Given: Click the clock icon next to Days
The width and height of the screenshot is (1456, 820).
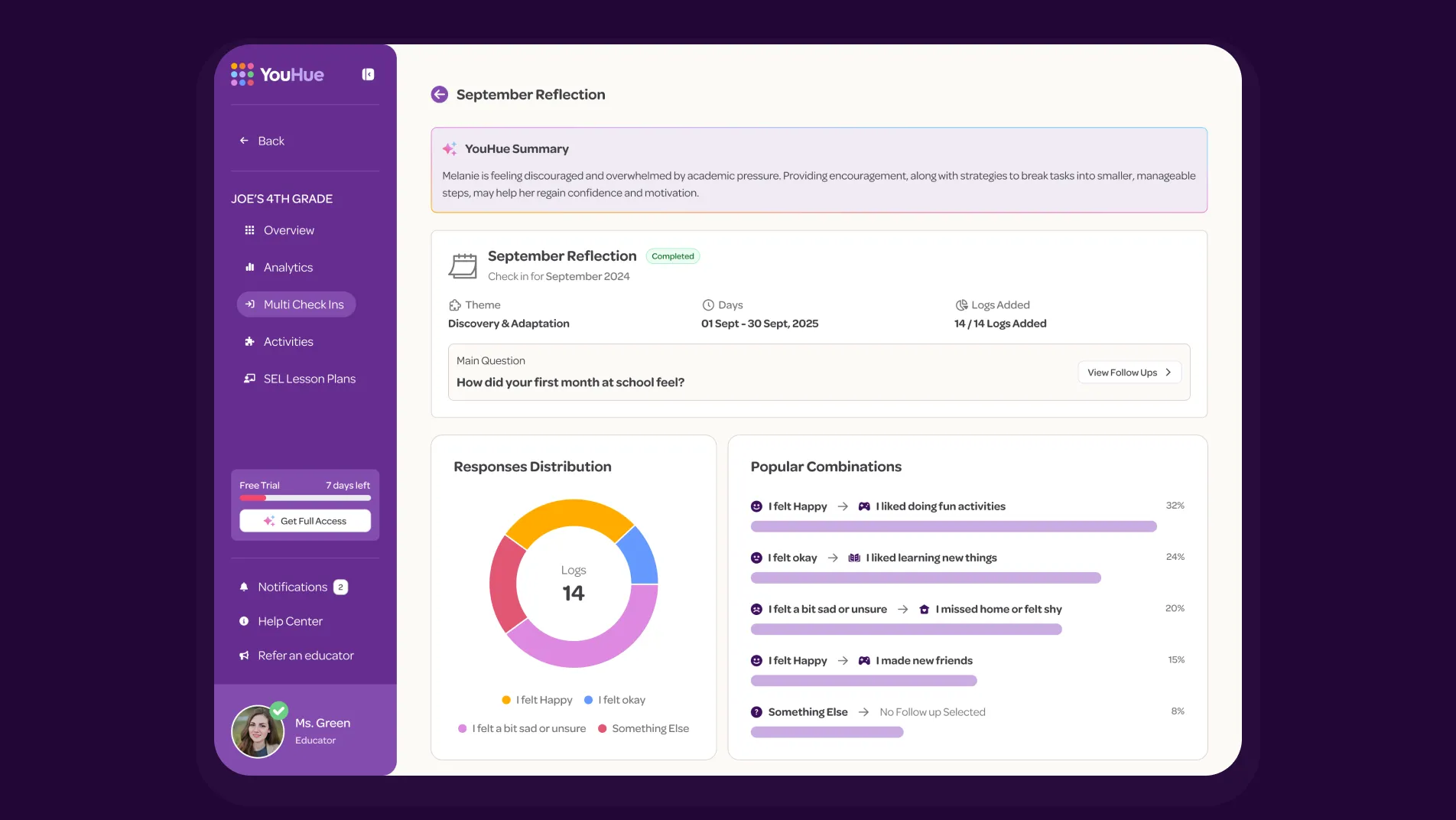Looking at the screenshot, I should pos(708,304).
